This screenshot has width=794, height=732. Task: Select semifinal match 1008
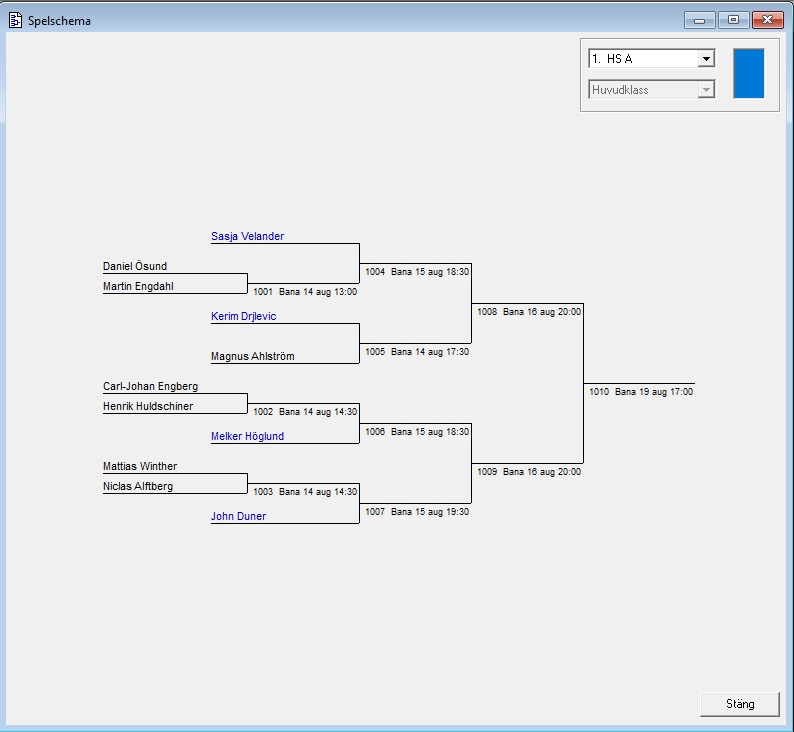(x=529, y=312)
